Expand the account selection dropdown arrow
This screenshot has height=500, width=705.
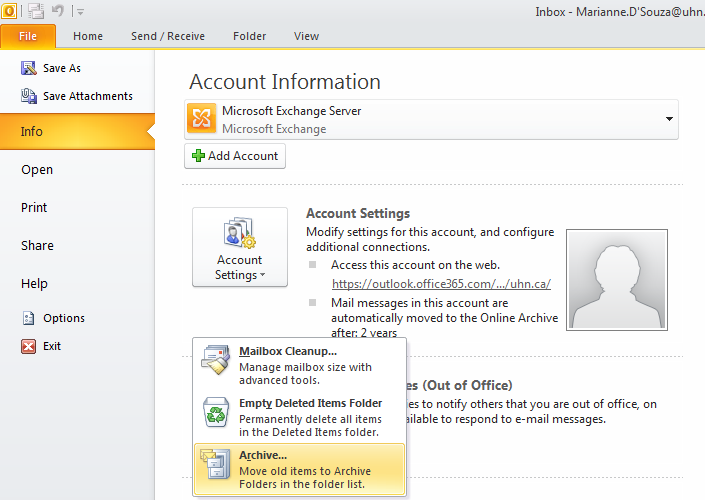pyautogui.click(x=667, y=120)
